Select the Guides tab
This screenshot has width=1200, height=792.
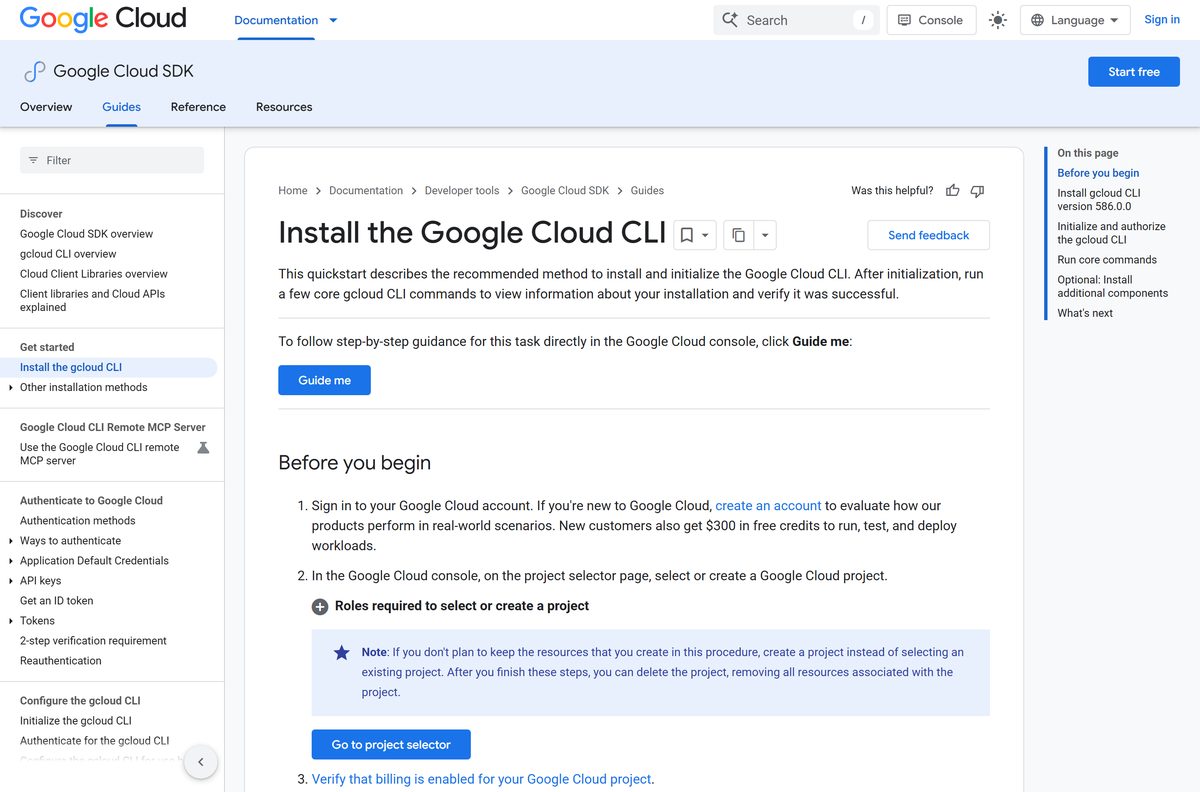121,107
